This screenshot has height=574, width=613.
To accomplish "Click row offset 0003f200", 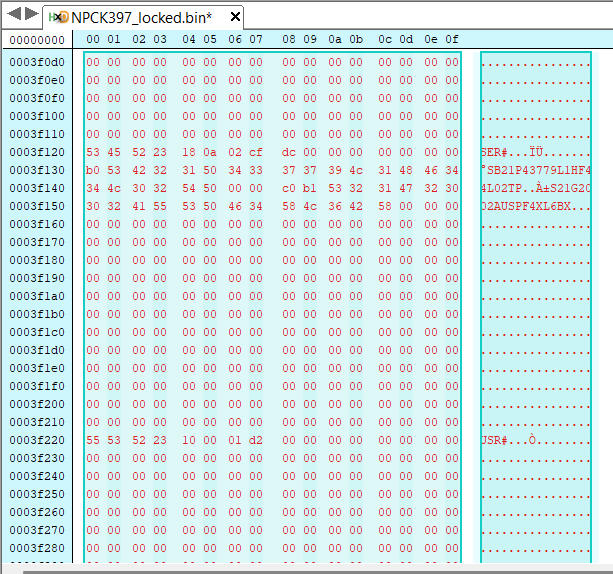I will point(37,404).
